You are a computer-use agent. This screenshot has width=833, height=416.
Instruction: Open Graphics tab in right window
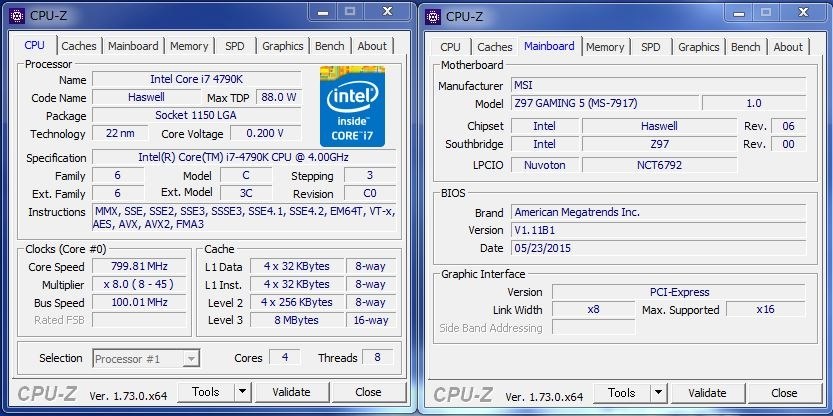[x=699, y=47]
